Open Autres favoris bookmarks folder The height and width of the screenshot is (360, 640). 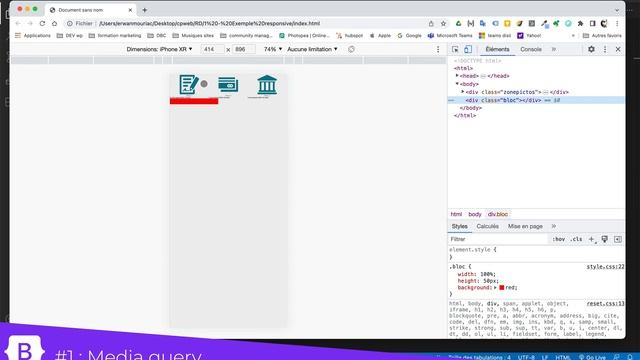602,36
